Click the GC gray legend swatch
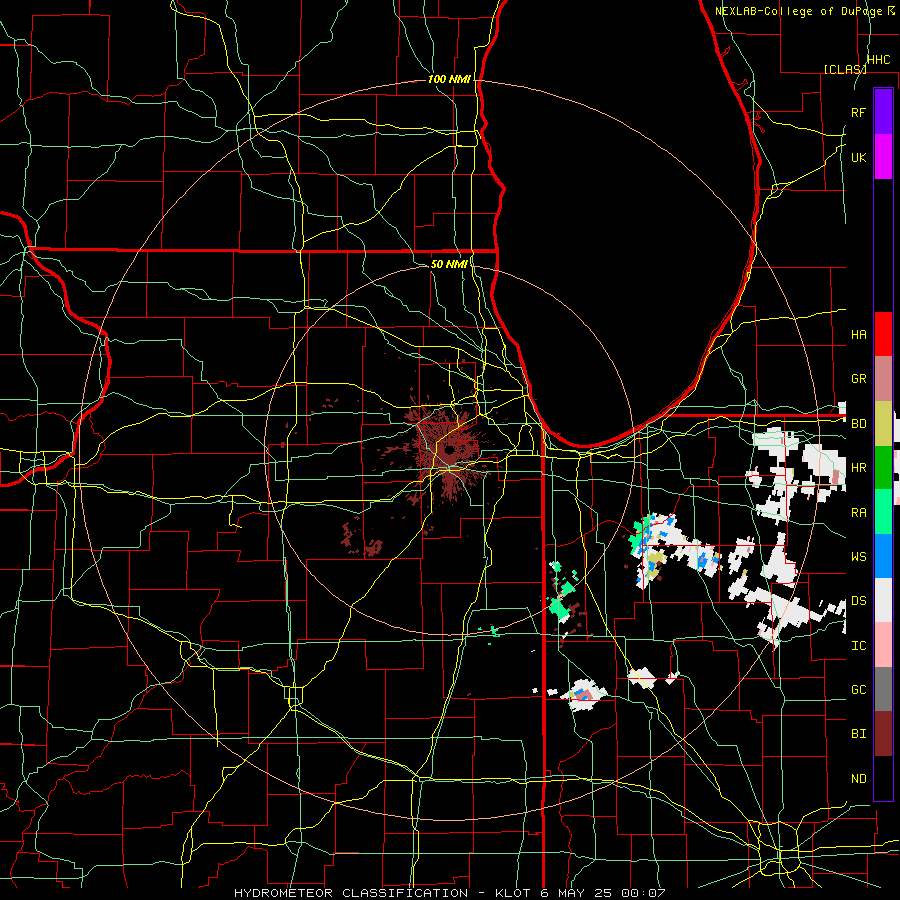 [883, 689]
